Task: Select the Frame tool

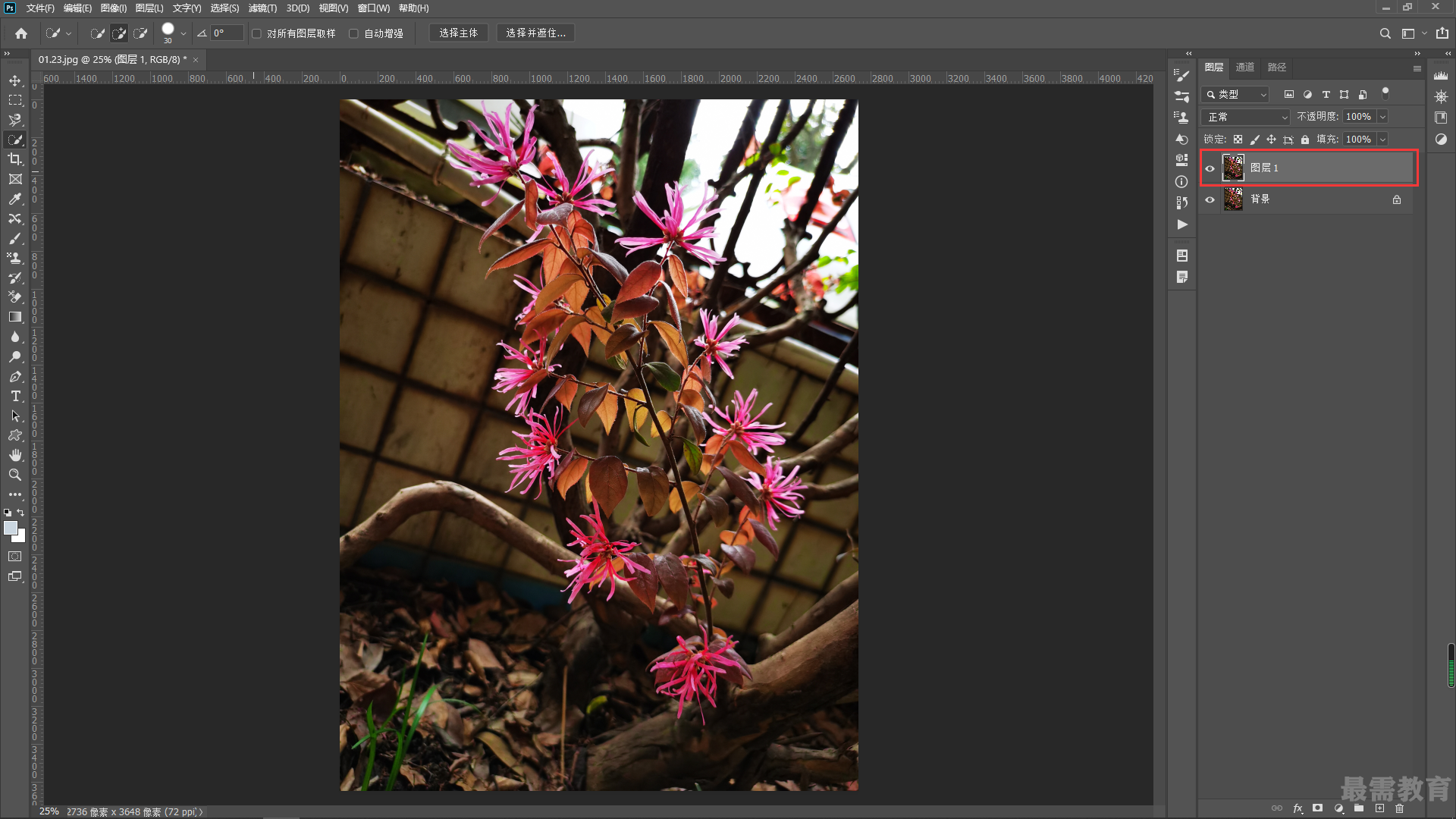Action: click(15, 179)
